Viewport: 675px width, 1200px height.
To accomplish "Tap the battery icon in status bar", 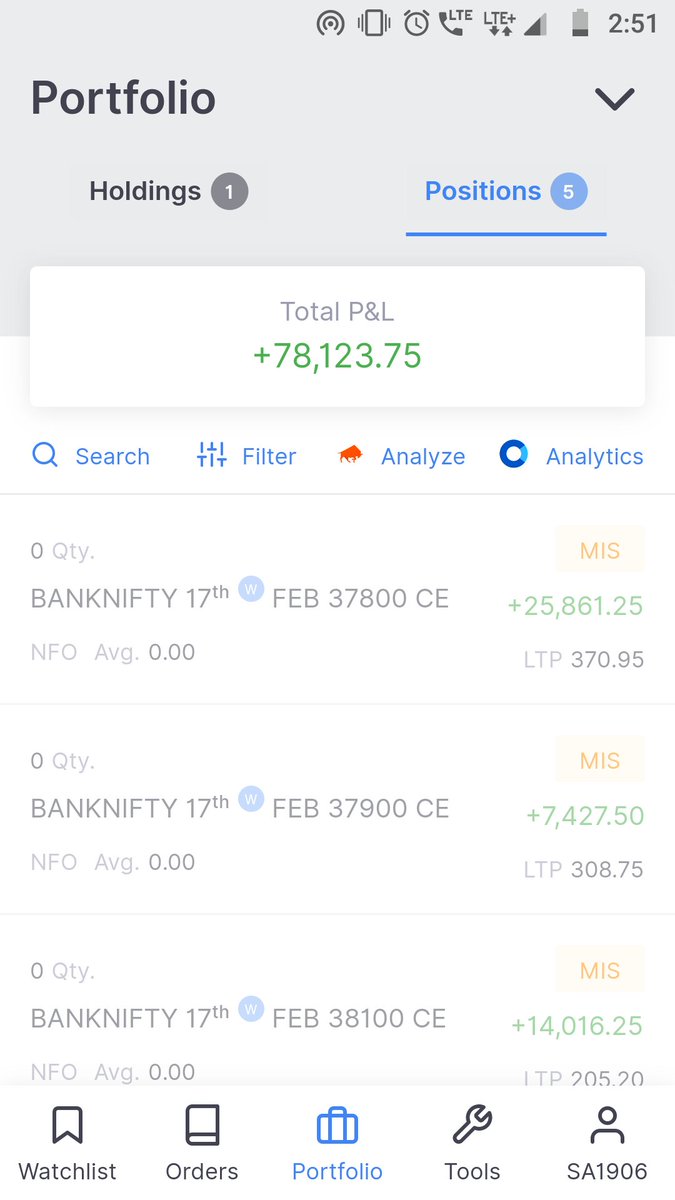I will pyautogui.click(x=580, y=22).
